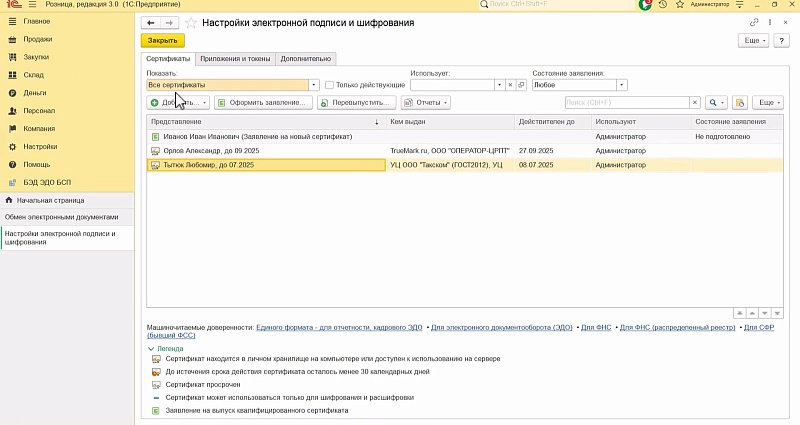Open top Еще menu near help
Screen dimensions: 800x425
click(x=754, y=40)
